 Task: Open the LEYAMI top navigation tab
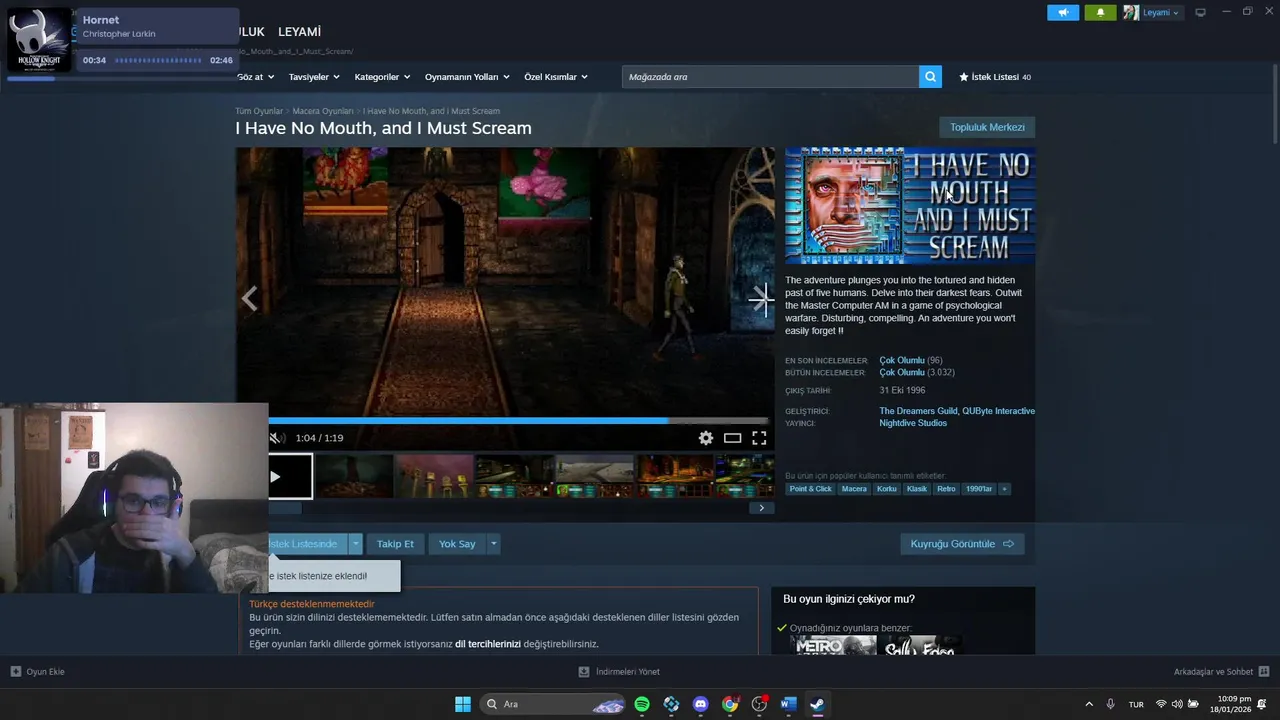(299, 32)
